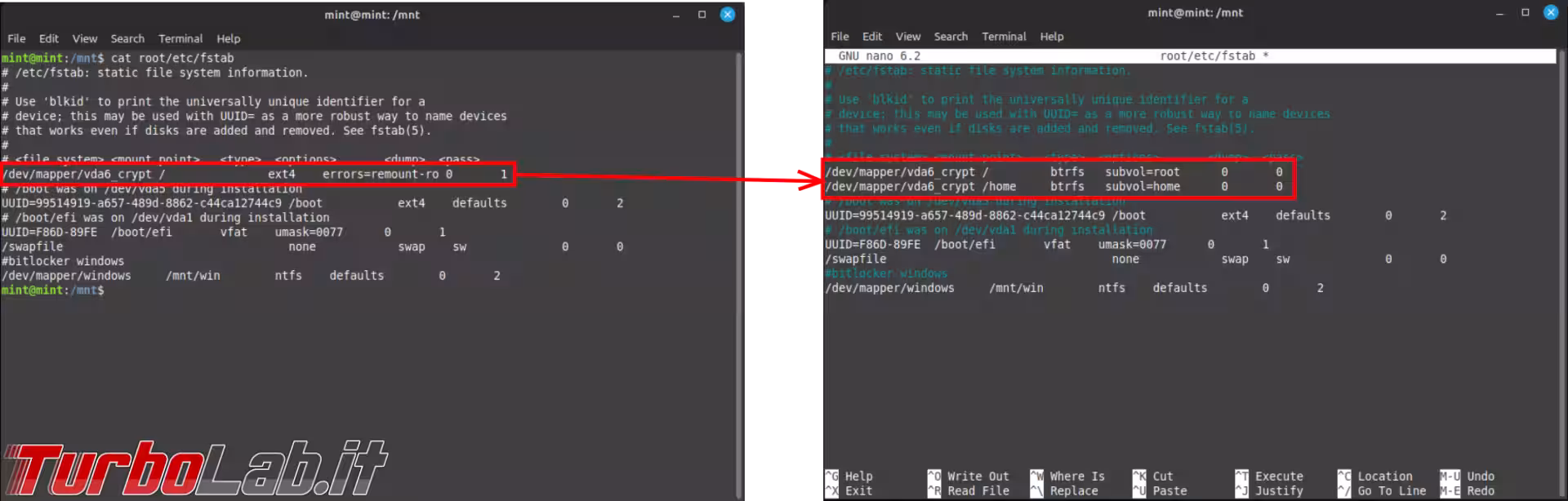Viewport: 1568px width, 501px height.
Task: Place cursor on subvol=home fstab line
Action: [1142, 187]
